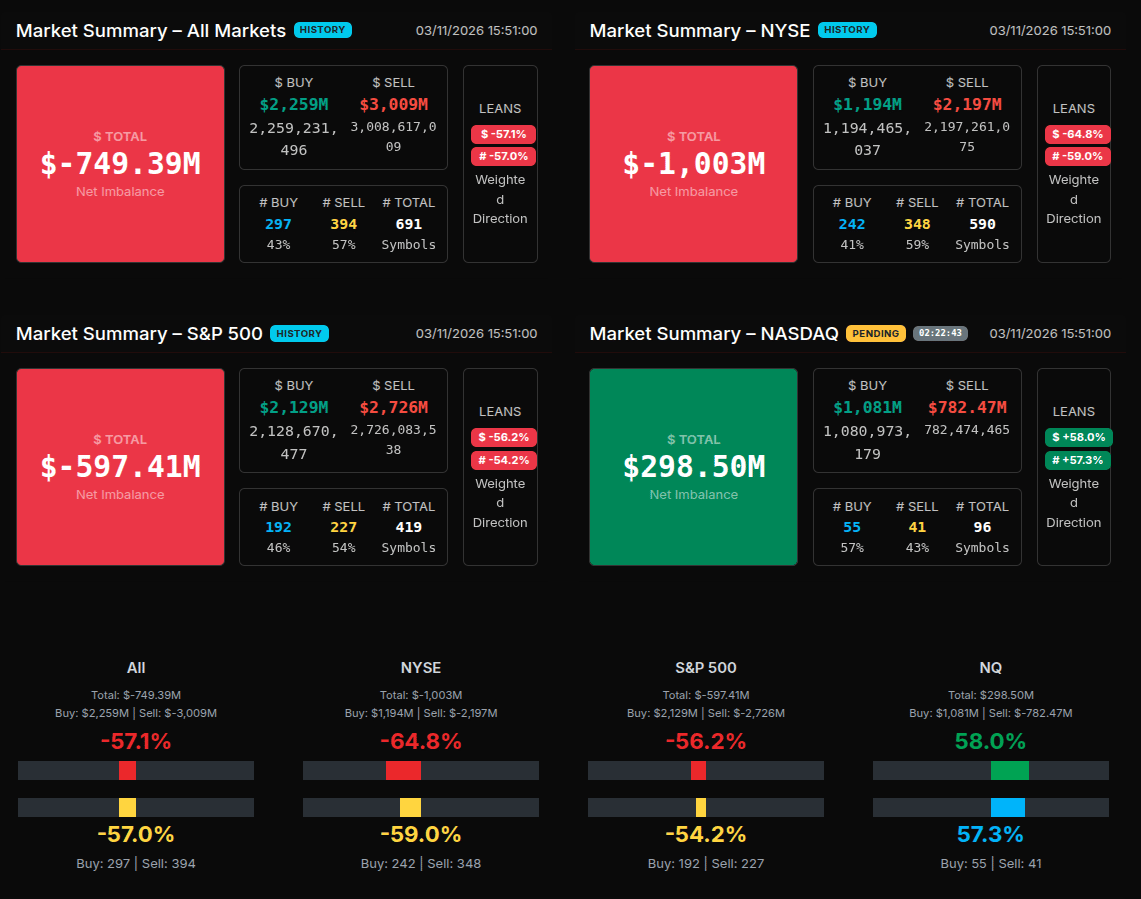Click the HISTORY badge beside All Markets

tap(323, 30)
